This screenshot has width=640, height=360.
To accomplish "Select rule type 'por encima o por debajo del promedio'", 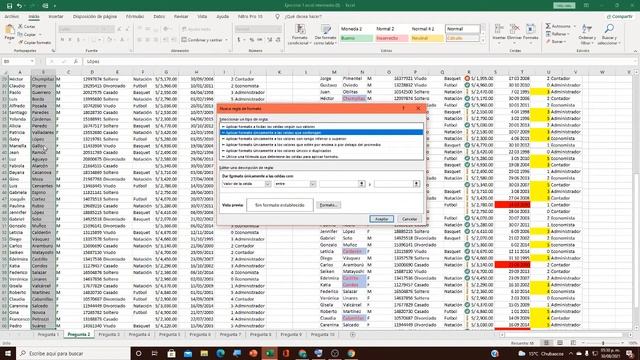I will point(322,144).
